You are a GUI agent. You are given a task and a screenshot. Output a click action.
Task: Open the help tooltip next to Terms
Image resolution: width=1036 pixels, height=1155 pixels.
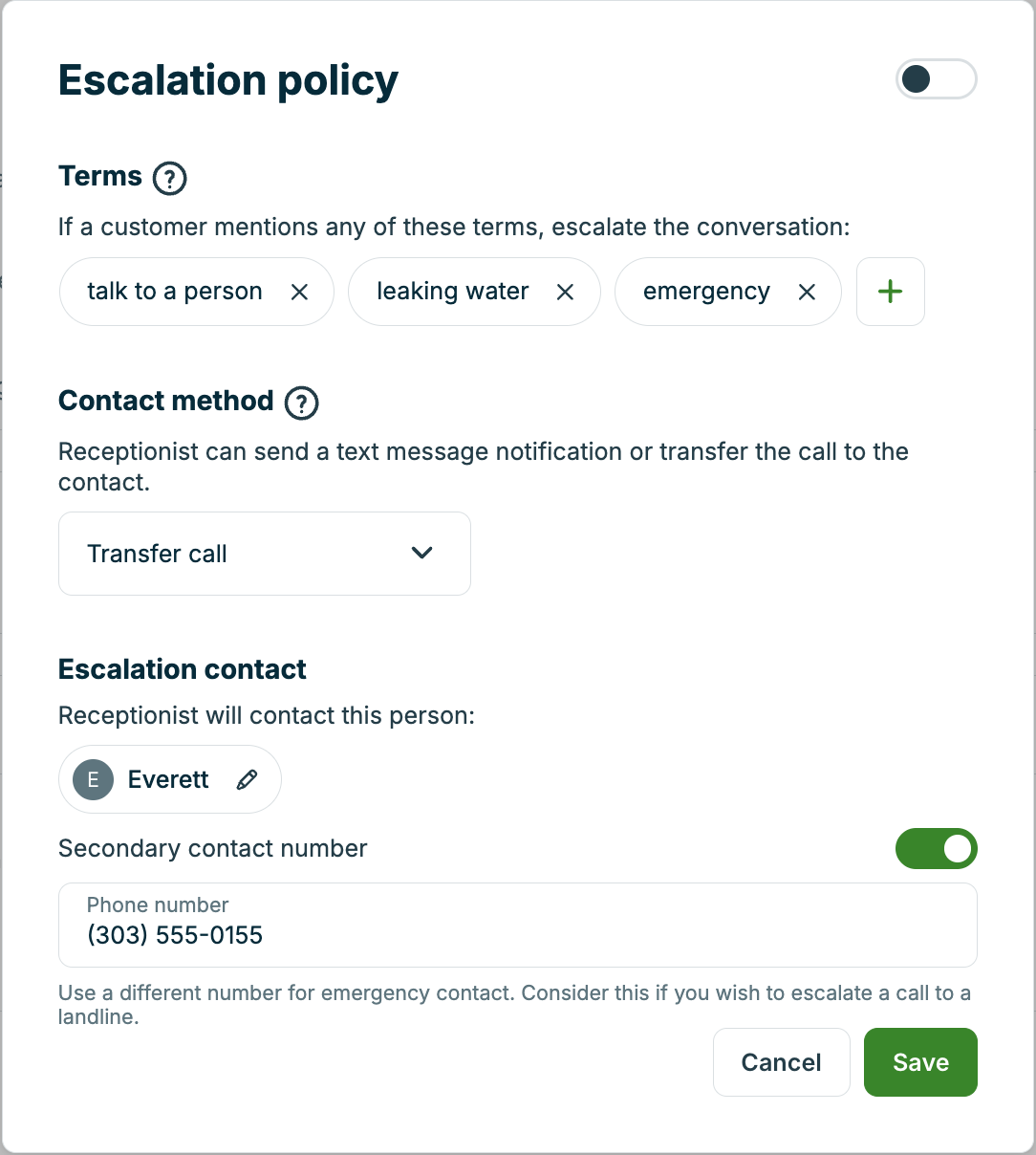point(168,178)
